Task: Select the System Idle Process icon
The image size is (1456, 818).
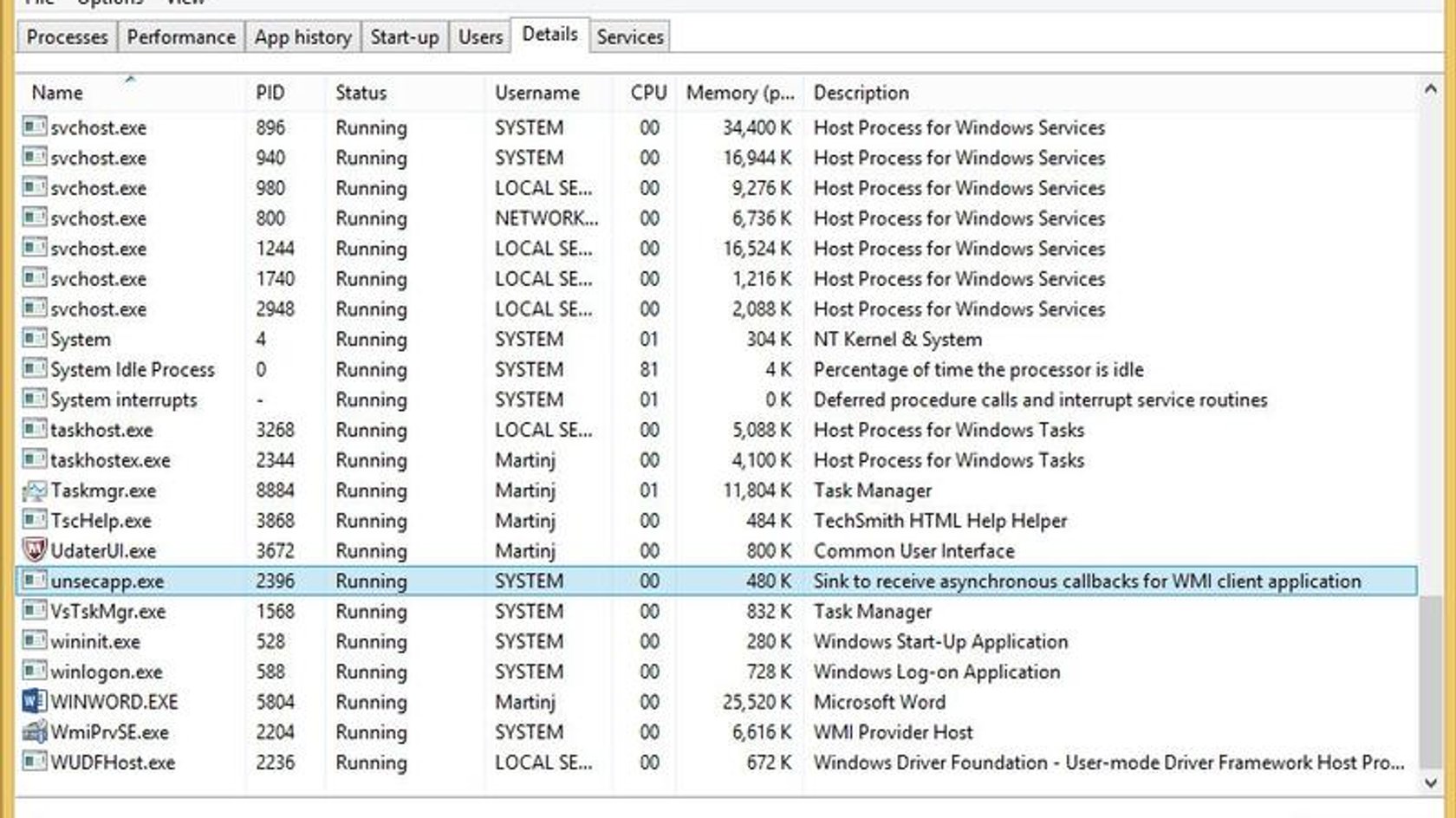Action: pos(34,369)
